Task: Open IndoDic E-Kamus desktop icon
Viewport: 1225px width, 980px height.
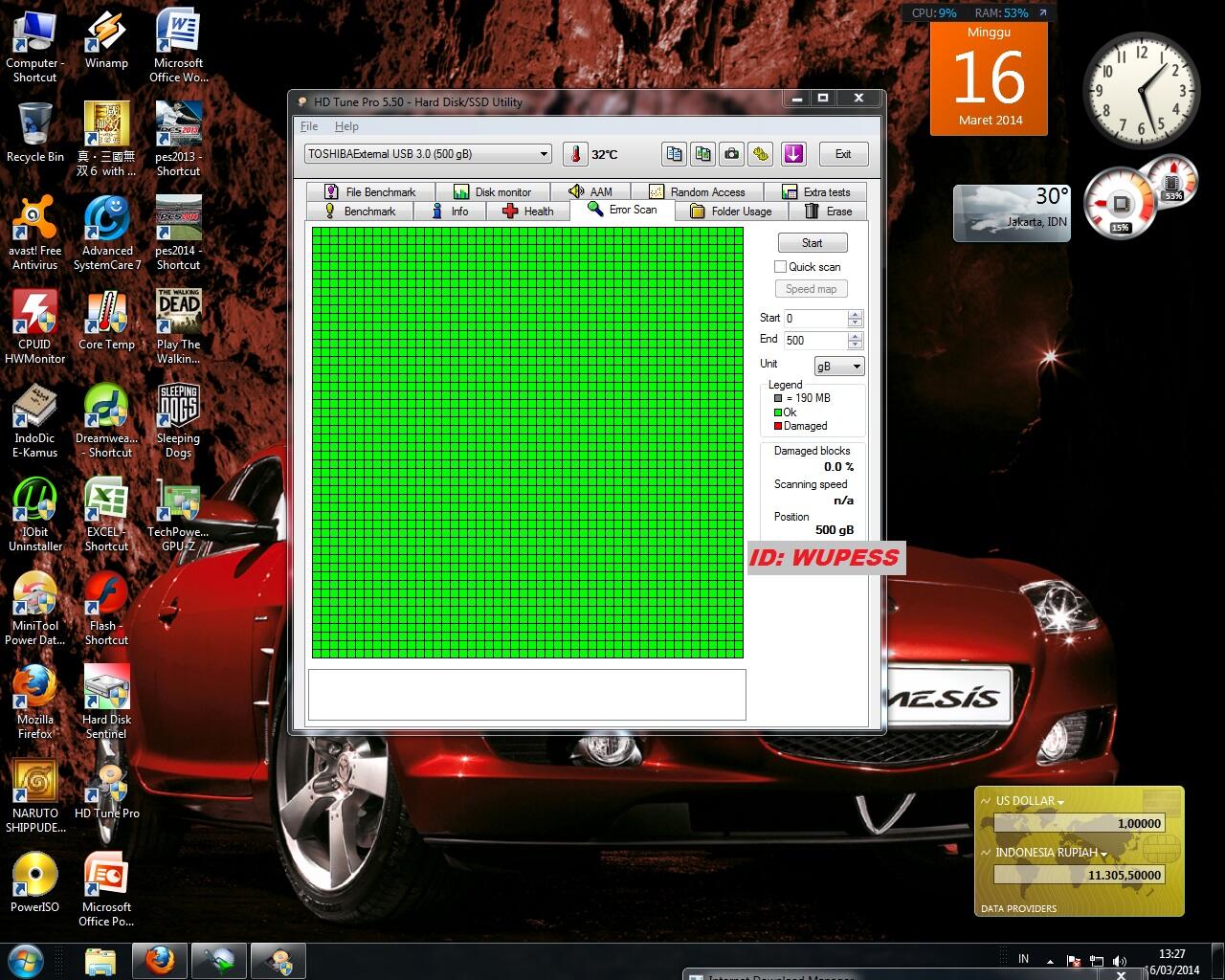Action: click(x=35, y=421)
